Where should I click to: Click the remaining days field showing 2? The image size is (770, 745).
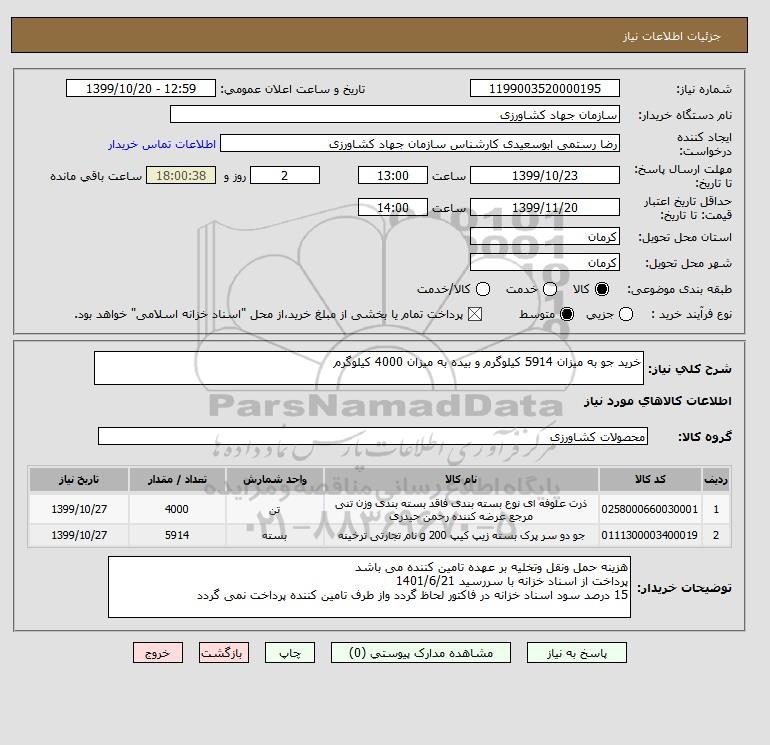tap(285, 175)
